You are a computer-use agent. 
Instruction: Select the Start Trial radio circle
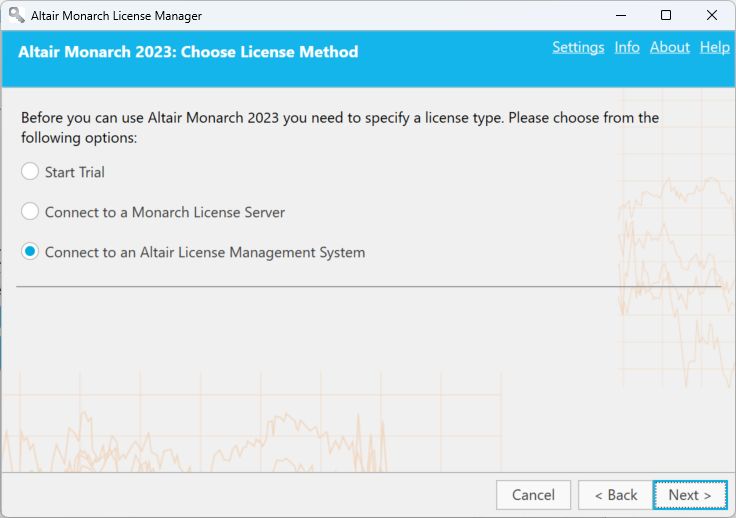pos(30,171)
